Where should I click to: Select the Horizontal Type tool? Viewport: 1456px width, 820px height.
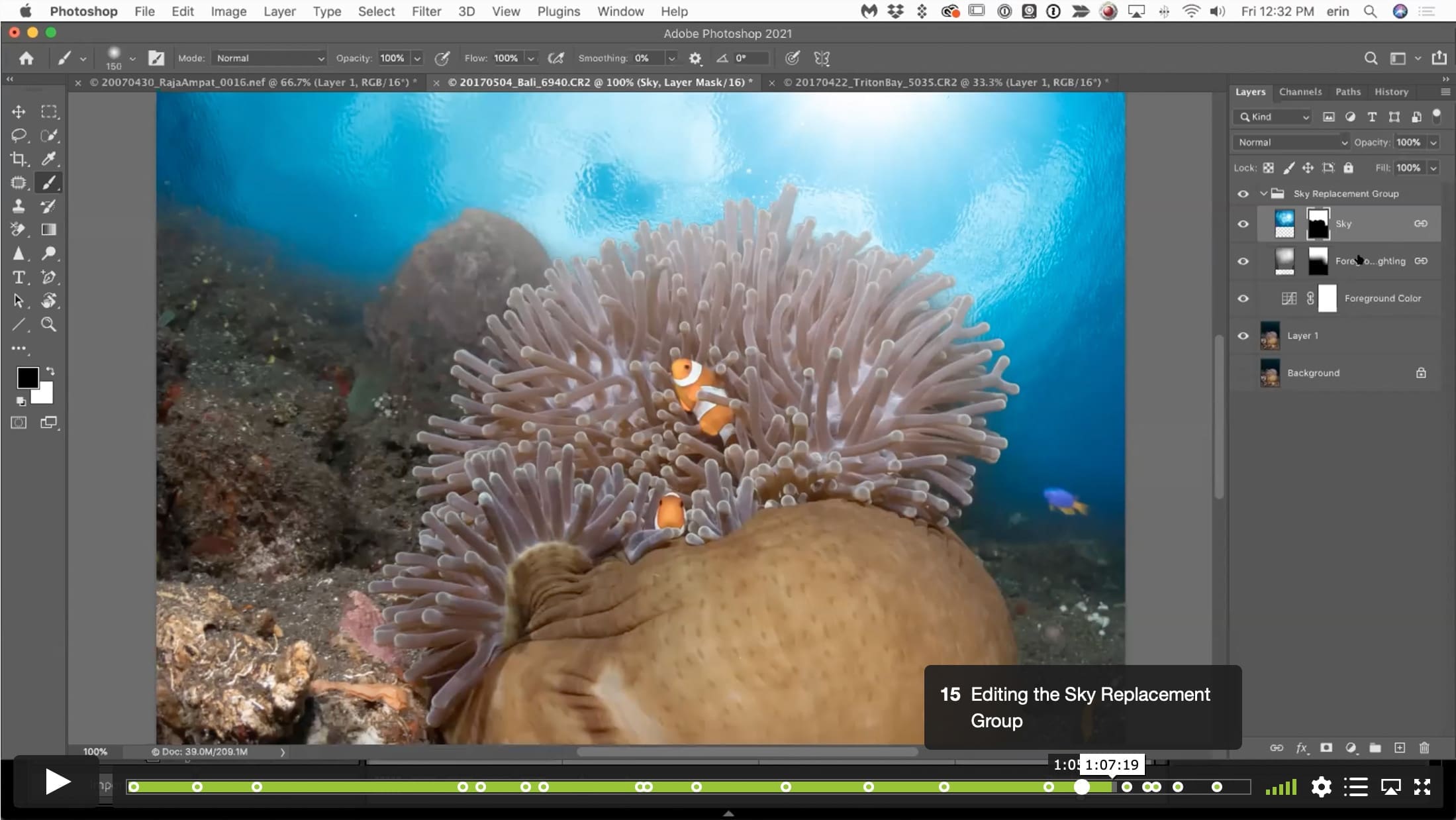[x=19, y=277]
